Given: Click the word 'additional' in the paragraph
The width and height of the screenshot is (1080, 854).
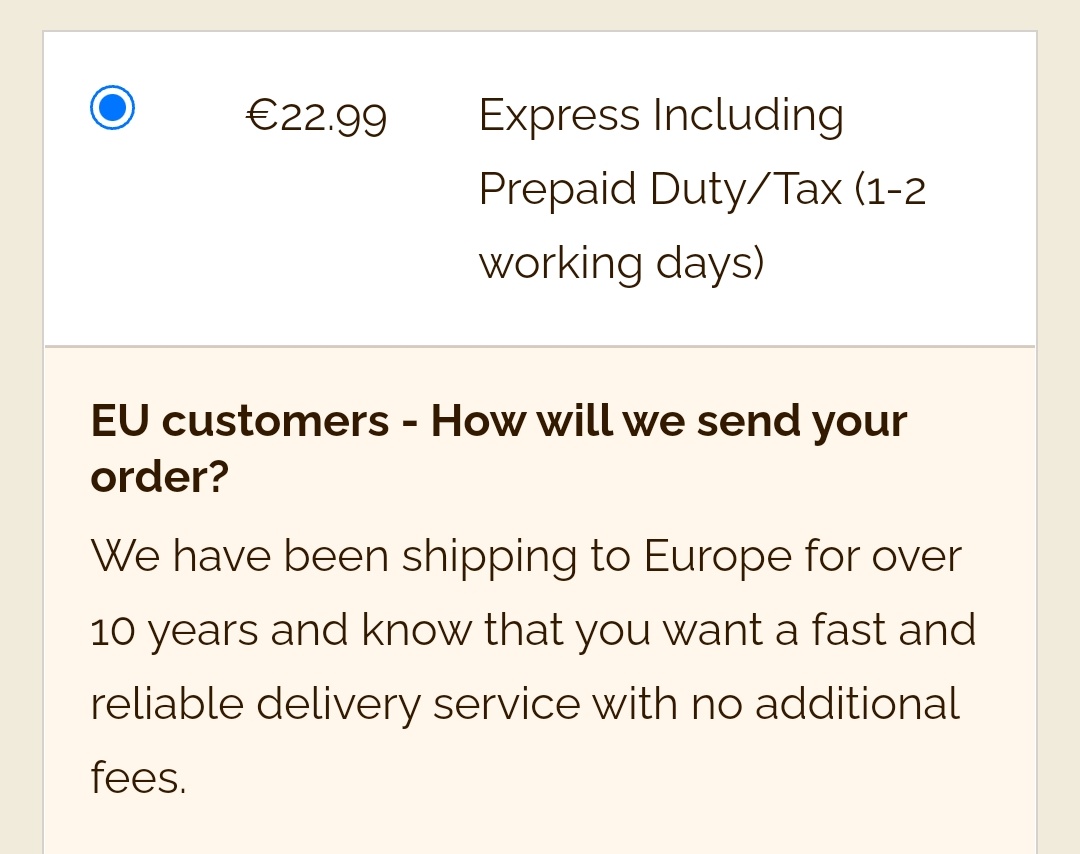Looking at the screenshot, I should (858, 704).
